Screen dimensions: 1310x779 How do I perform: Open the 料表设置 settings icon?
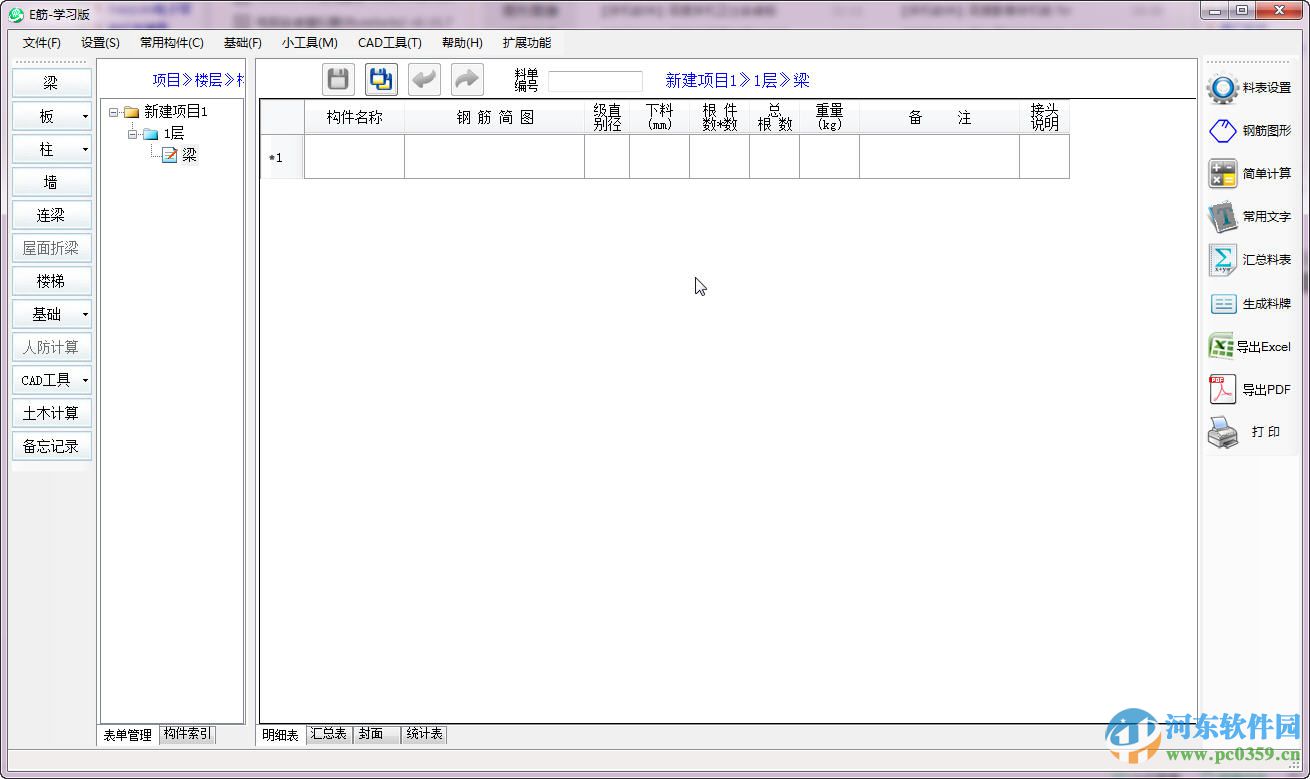coord(1250,88)
